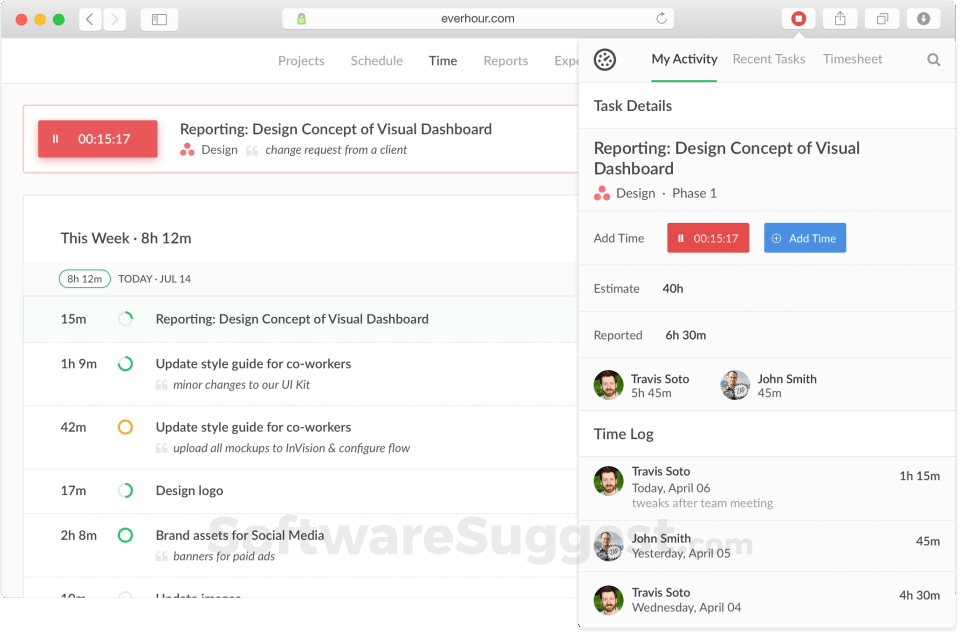
Task: Pause the 00:15:17 timer in Task Details
Action: pos(708,238)
